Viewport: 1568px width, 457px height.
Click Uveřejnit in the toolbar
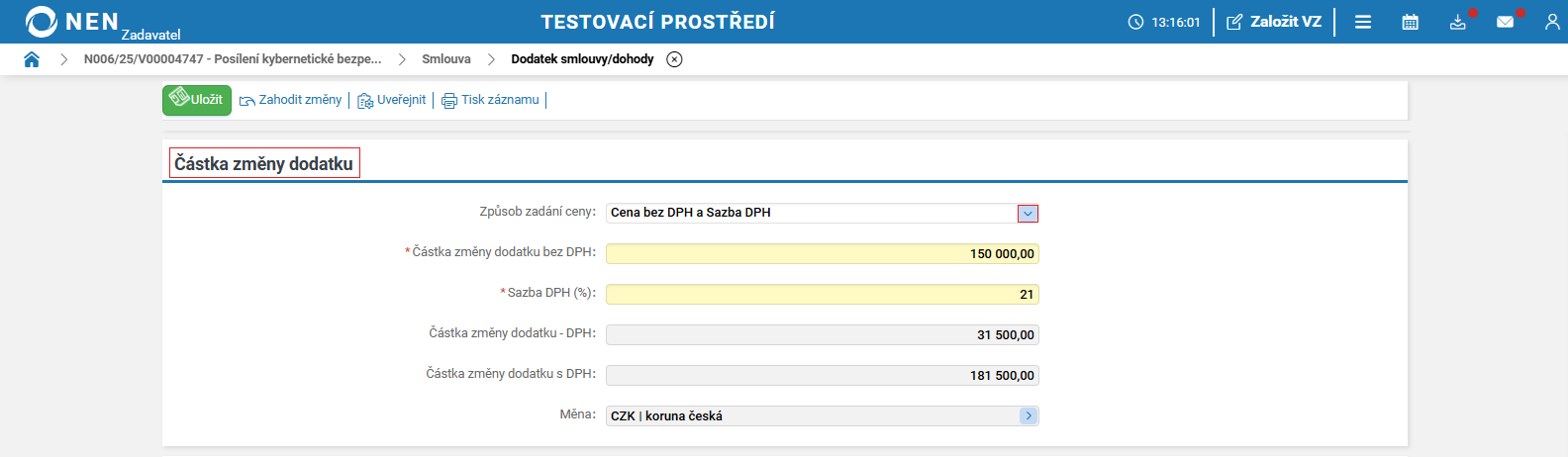coord(392,100)
